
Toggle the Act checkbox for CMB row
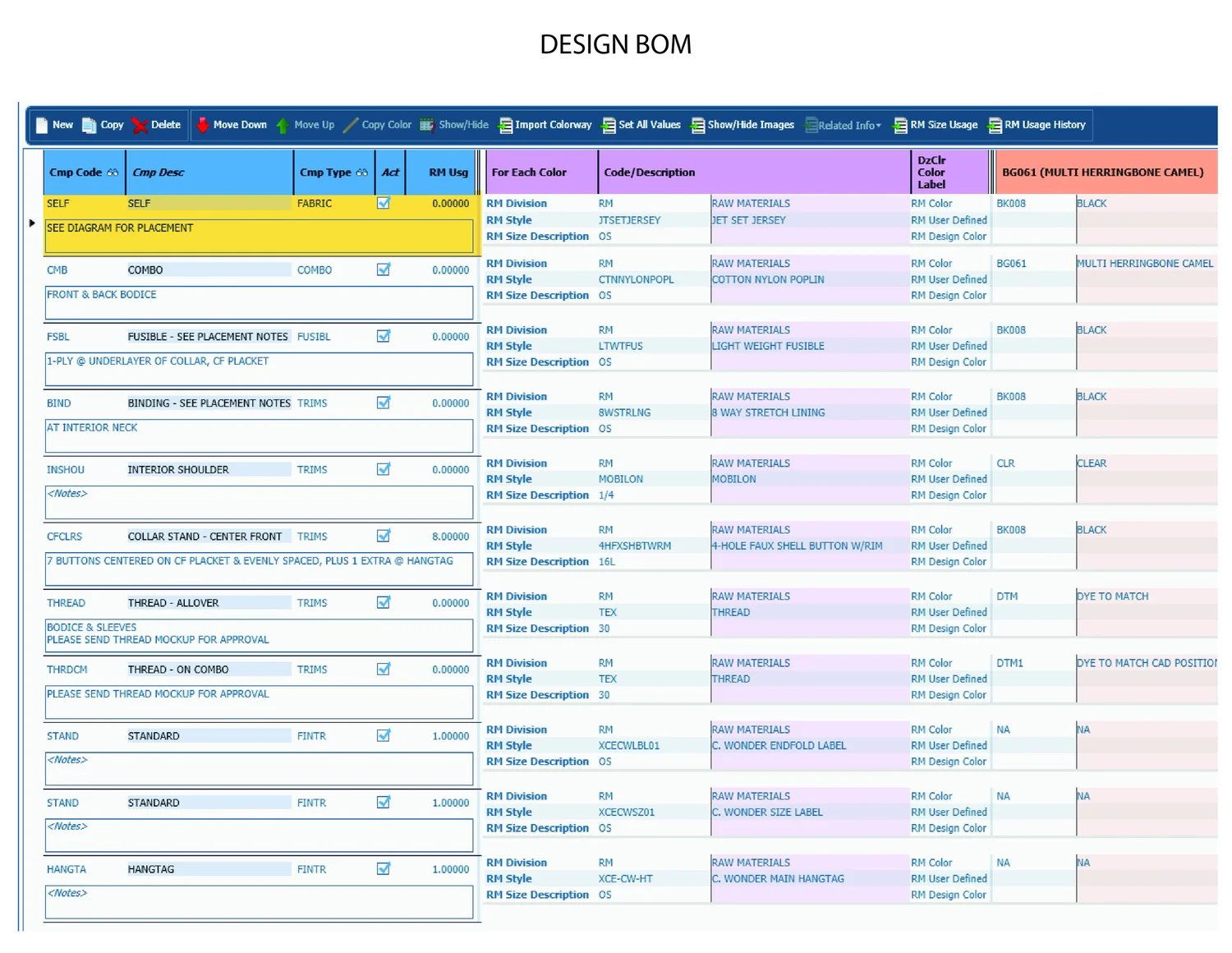pos(384,269)
